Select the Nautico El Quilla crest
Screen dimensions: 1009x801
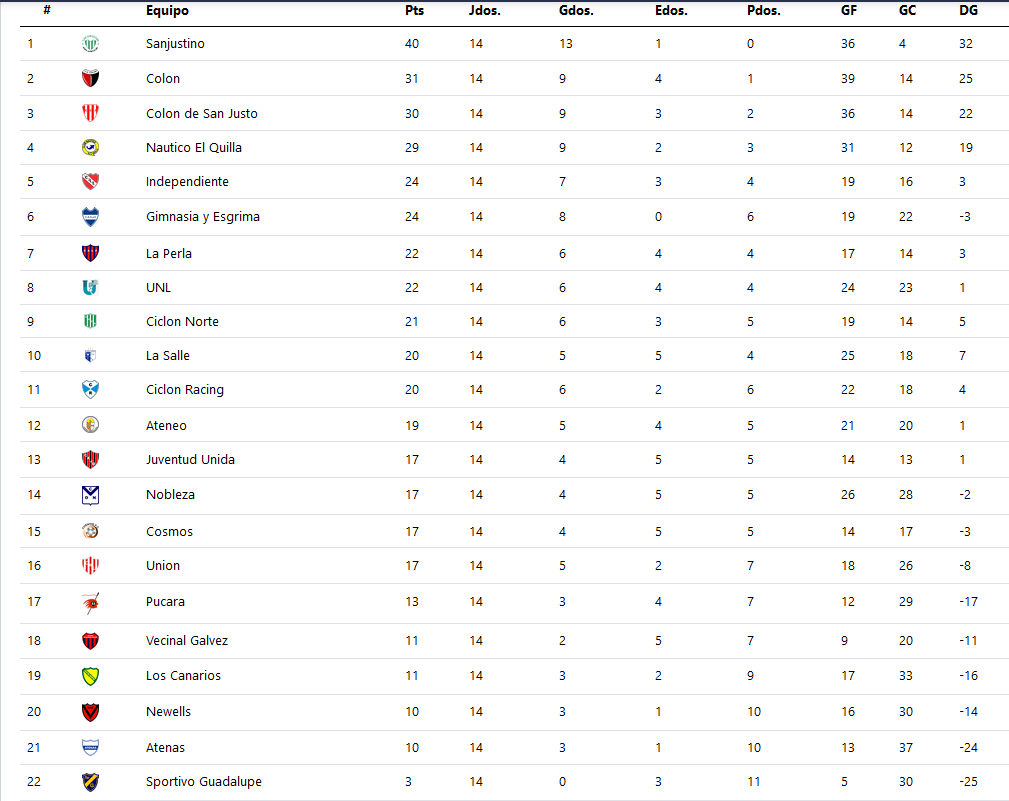coord(90,147)
